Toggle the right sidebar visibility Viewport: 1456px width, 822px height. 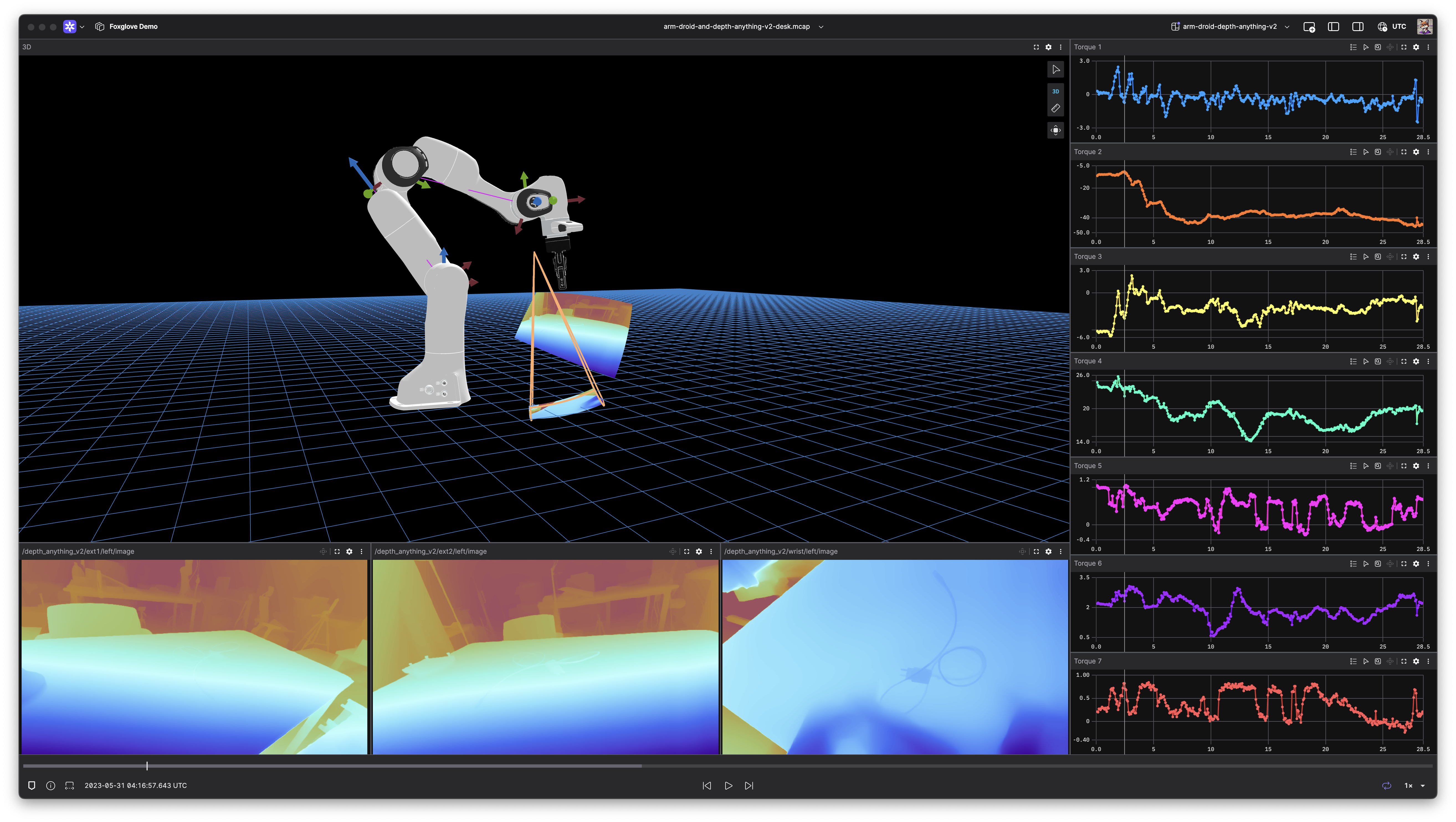click(x=1358, y=27)
